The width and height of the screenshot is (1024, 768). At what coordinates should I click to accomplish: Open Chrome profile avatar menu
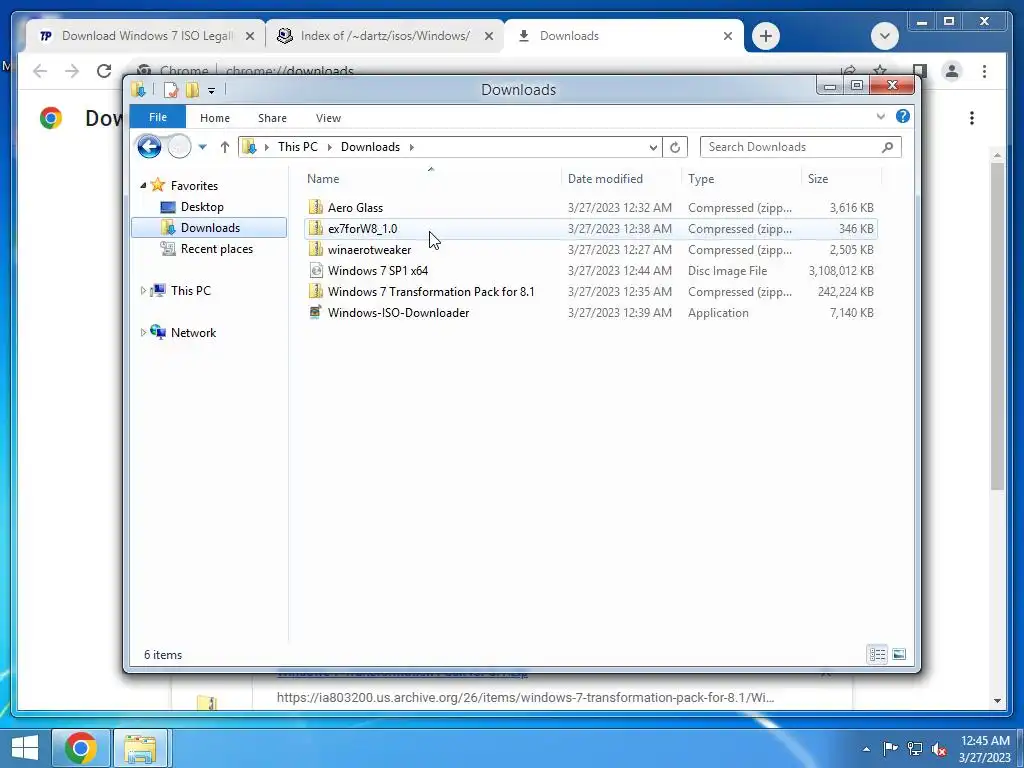952,71
